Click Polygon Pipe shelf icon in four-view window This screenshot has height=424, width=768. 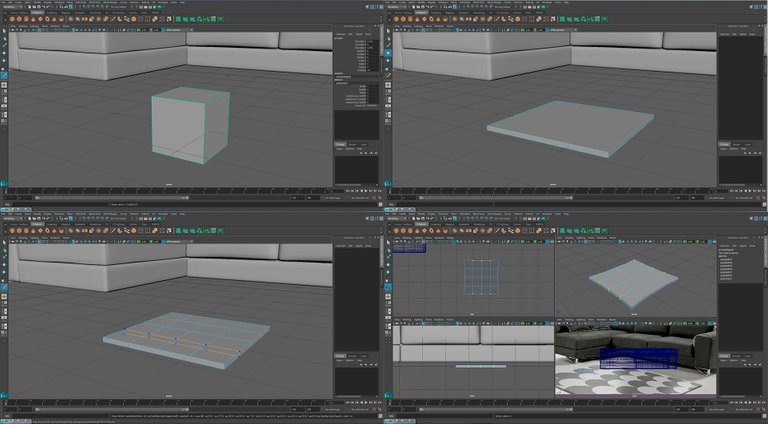pyautogui.click(x=445, y=231)
